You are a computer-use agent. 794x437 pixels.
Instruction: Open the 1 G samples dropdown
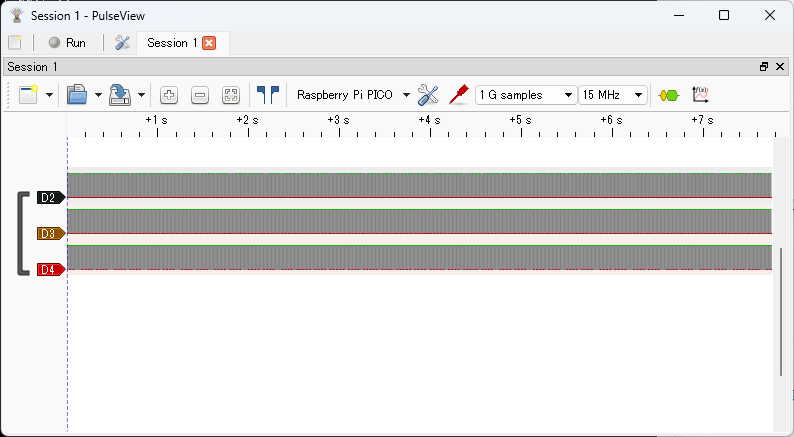click(526, 95)
